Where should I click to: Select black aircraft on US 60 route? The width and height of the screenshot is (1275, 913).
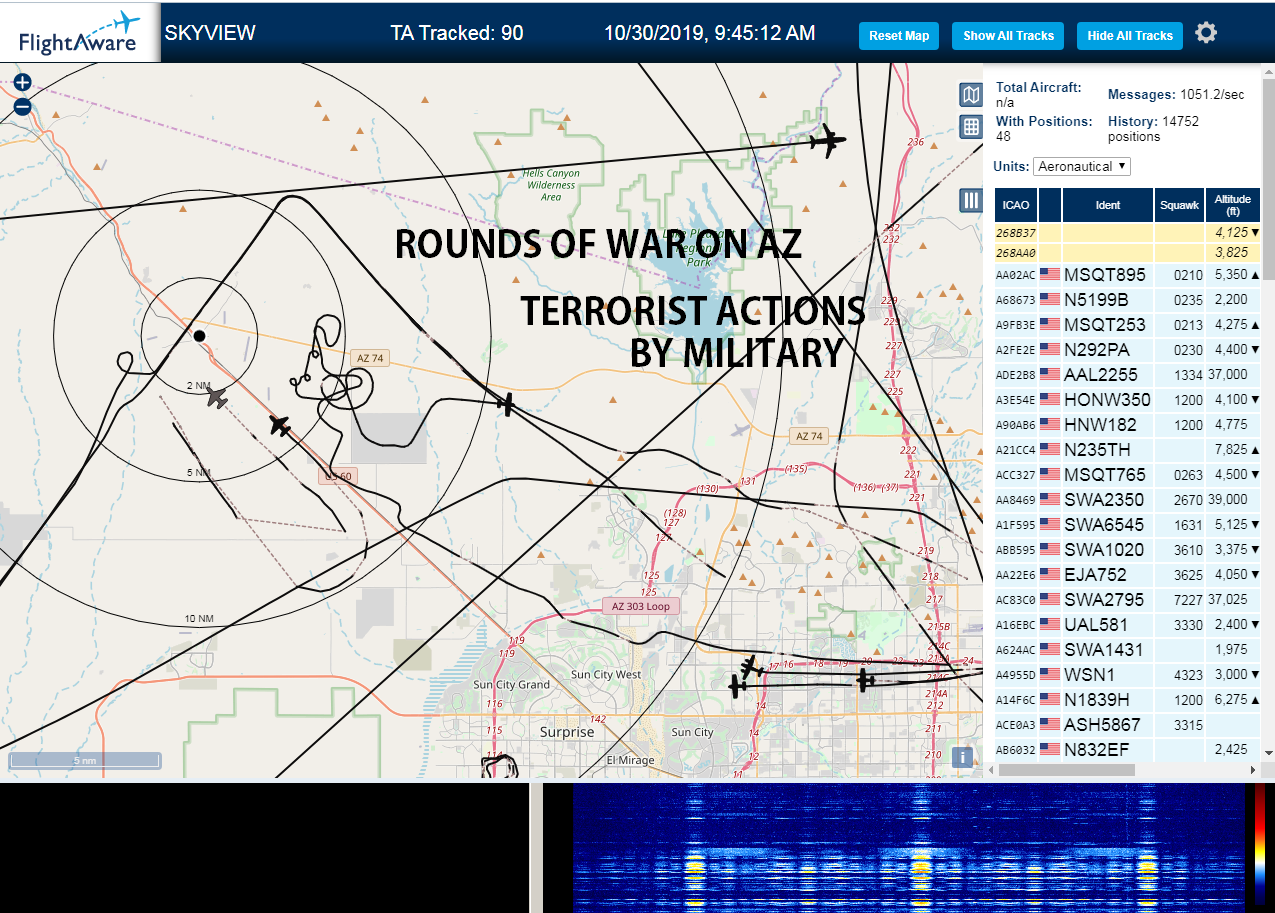(280, 425)
